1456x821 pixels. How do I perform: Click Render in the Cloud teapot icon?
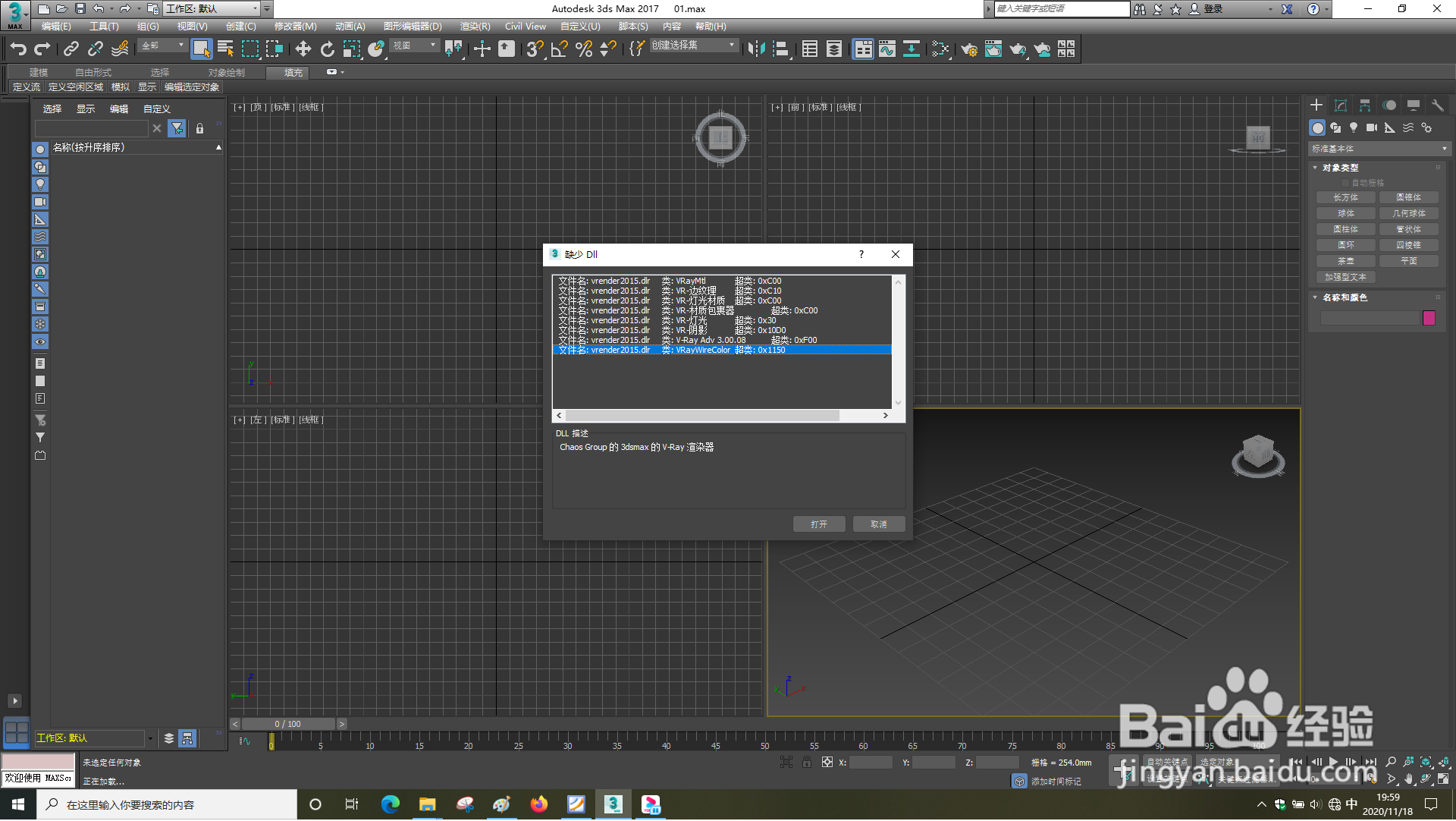(1043, 49)
